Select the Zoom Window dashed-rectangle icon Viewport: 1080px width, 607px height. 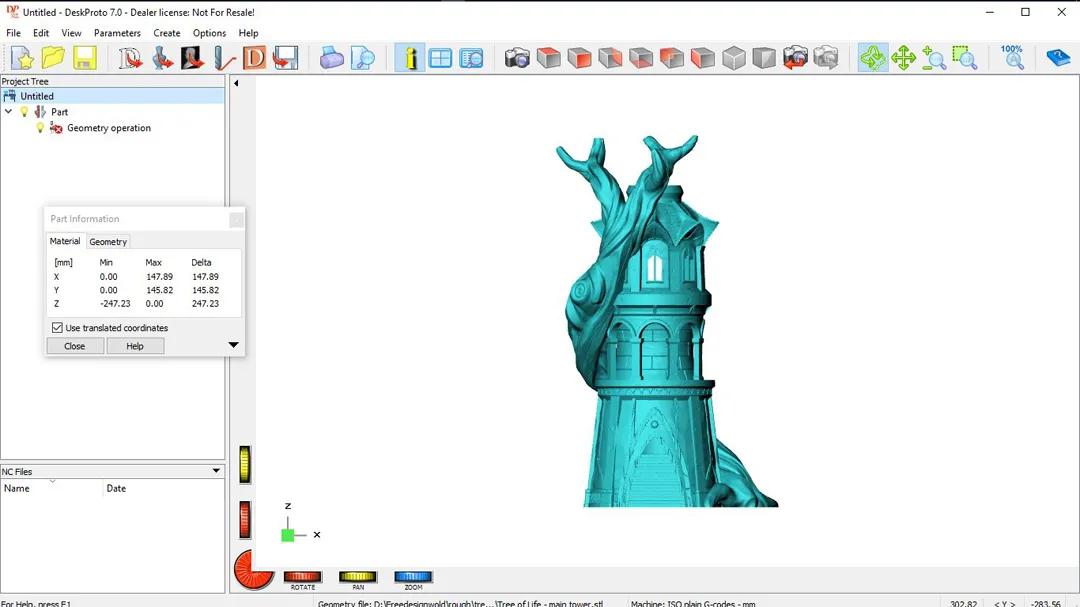965,58
